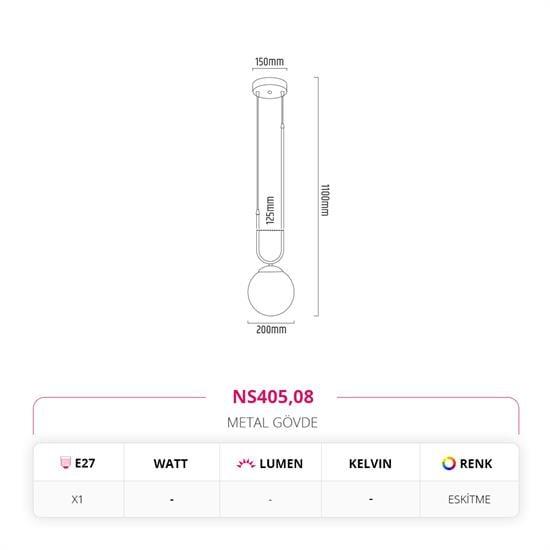Click the ceiling canopy plate in the drawing
This screenshot has width=550, height=550.
coord(270,88)
